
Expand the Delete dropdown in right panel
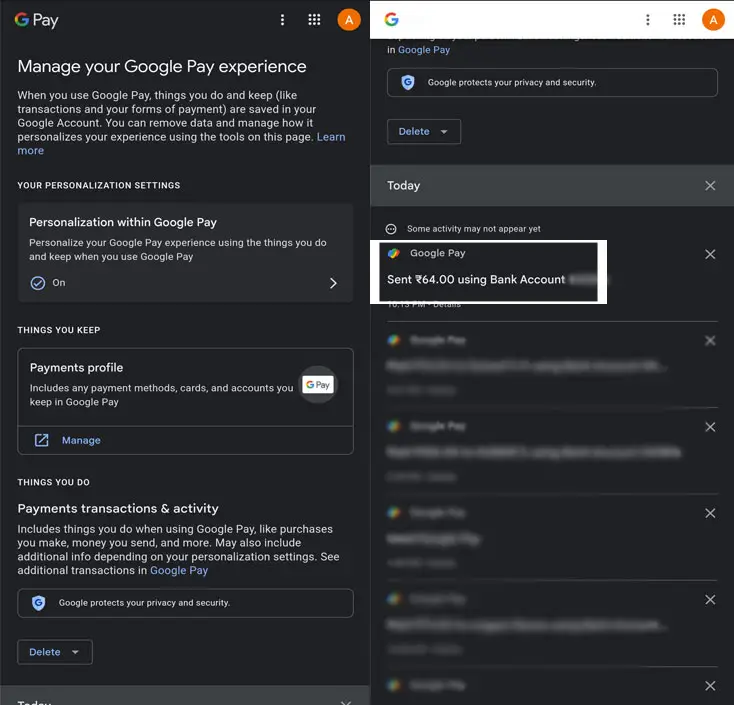pyautogui.click(x=424, y=132)
